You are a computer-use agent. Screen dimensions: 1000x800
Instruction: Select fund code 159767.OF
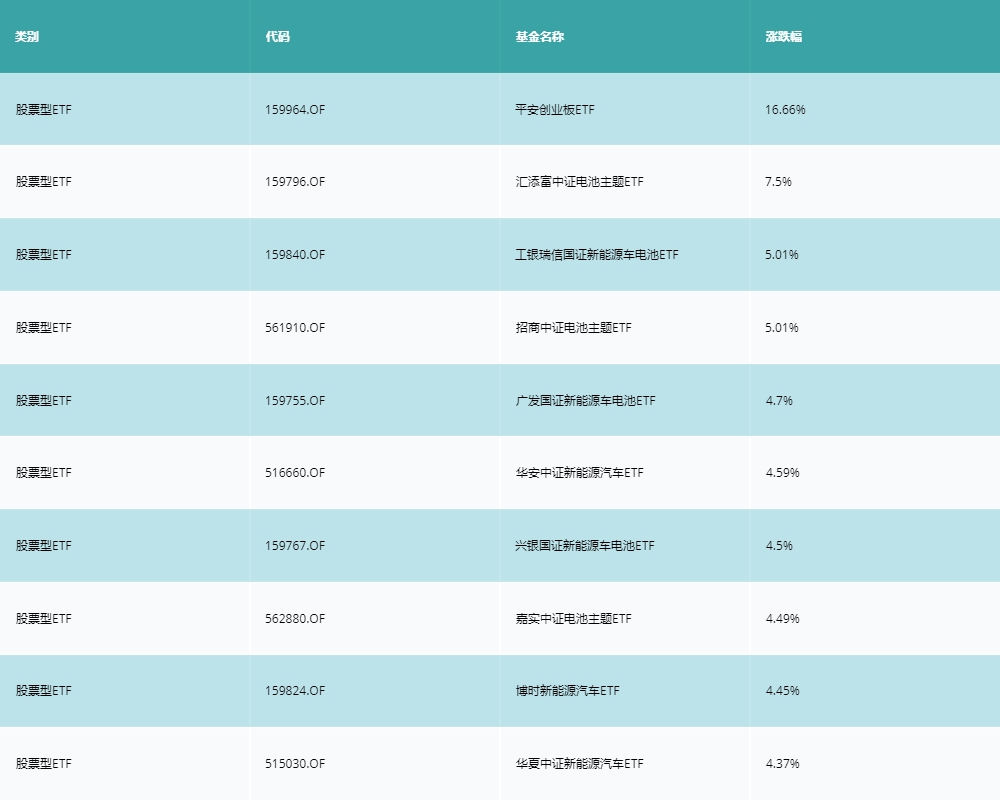tap(295, 545)
